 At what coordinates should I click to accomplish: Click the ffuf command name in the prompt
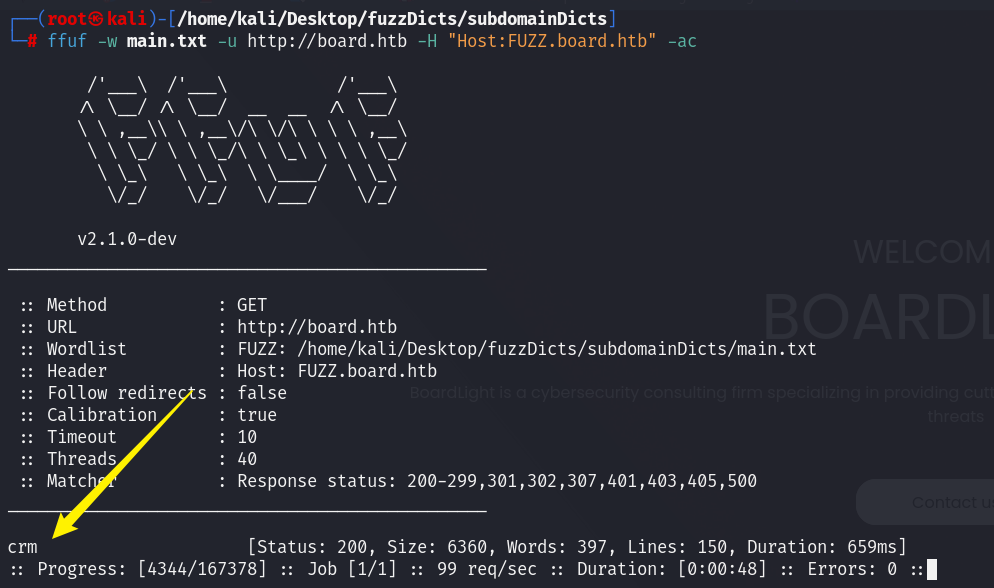67,41
